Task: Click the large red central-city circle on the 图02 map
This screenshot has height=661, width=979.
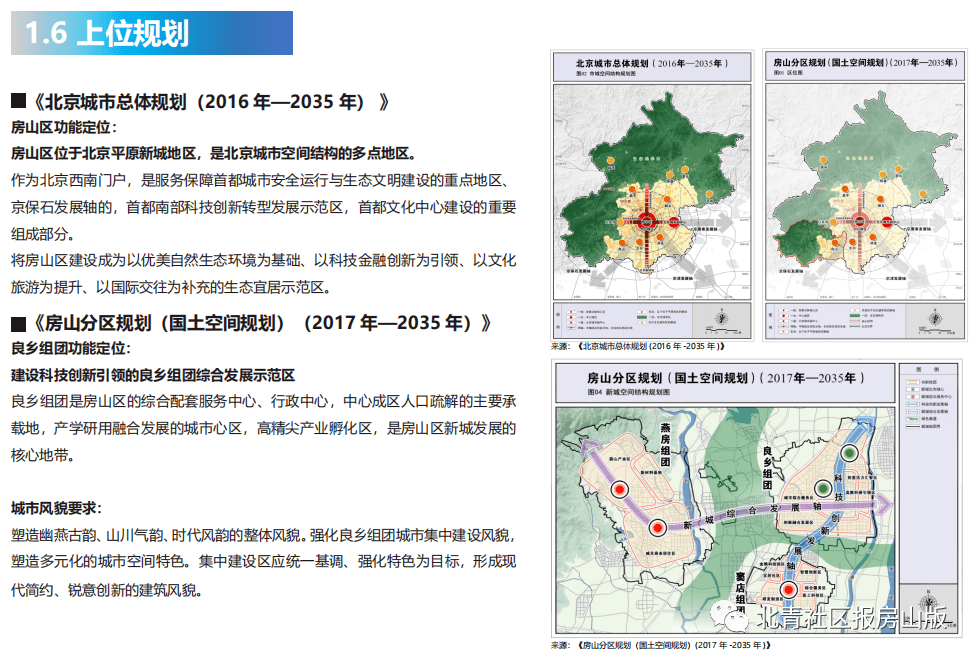Action: coord(647,220)
